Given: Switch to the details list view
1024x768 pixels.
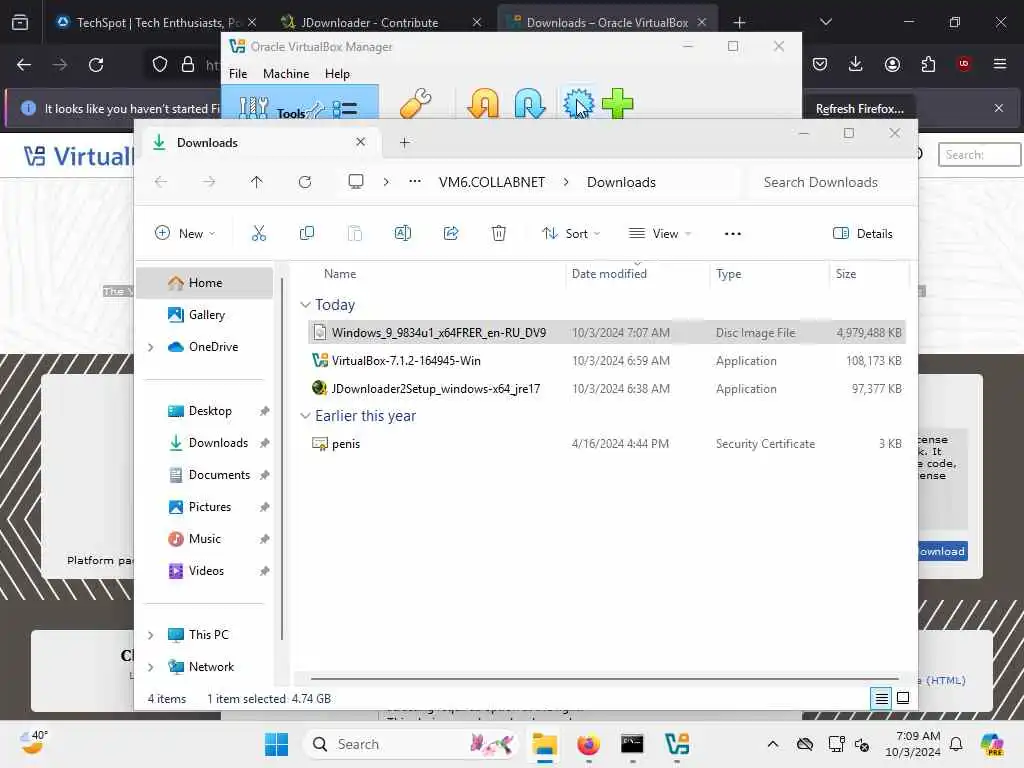Looking at the screenshot, I should pyautogui.click(x=881, y=699).
